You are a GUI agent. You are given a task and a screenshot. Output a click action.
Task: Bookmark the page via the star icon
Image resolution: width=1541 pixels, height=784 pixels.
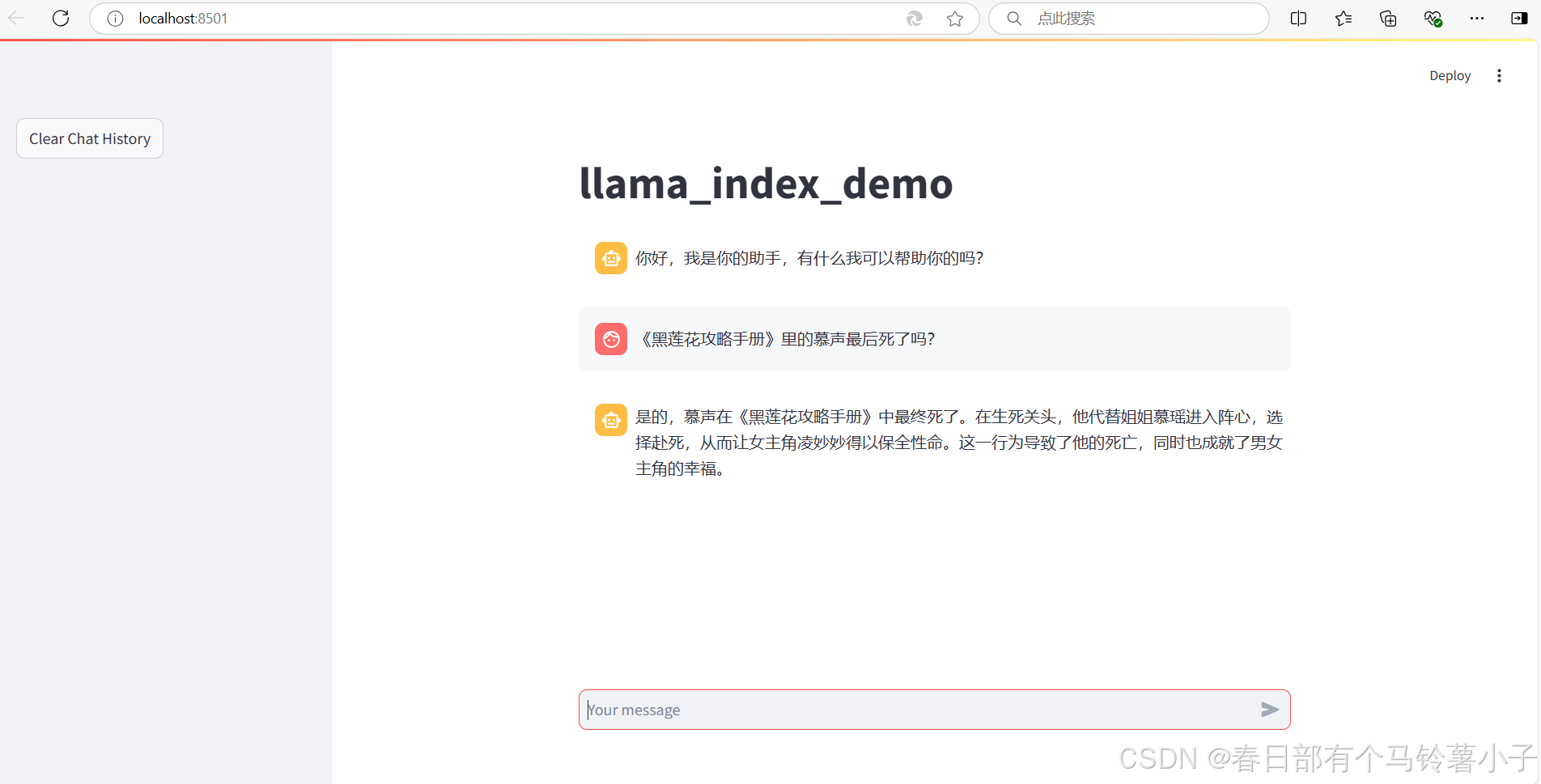pyautogui.click(x=955, y=18)
